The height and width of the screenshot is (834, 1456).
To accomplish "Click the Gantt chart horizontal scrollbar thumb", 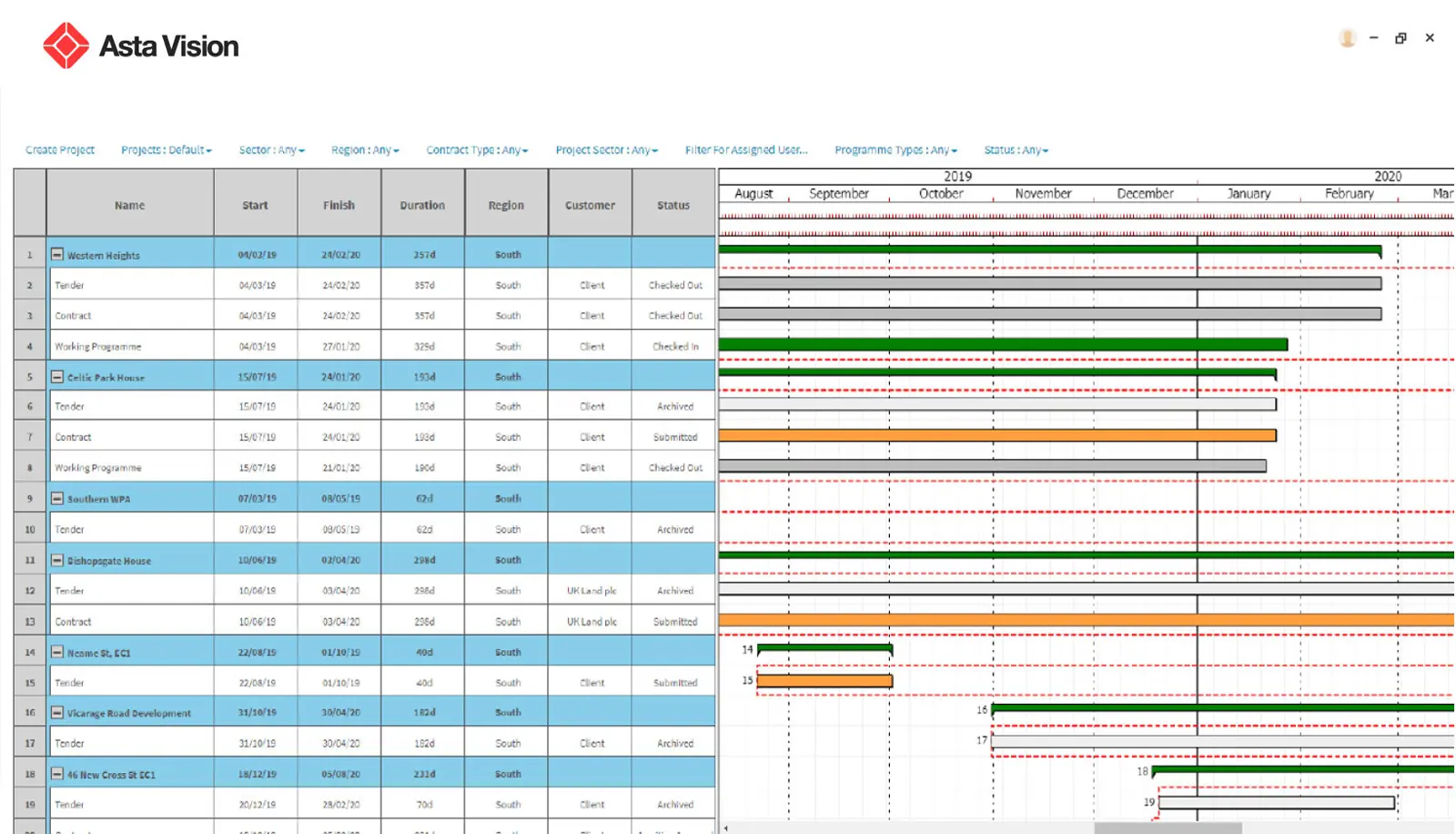I will pos(1168,829).
